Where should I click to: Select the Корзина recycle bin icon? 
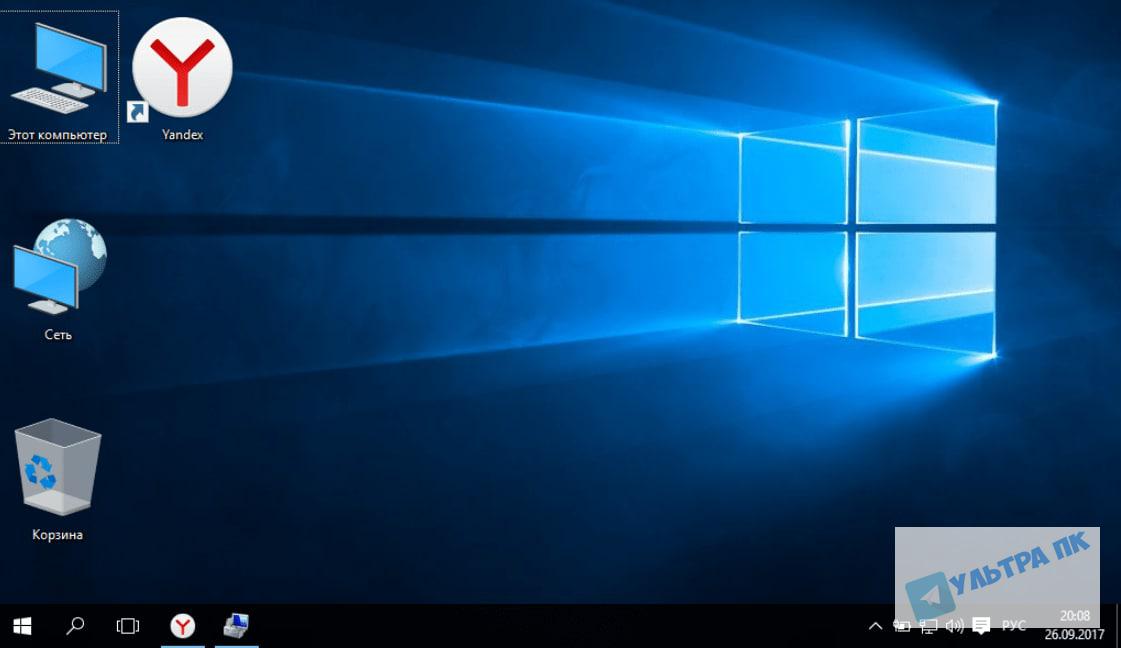point(57,479)
